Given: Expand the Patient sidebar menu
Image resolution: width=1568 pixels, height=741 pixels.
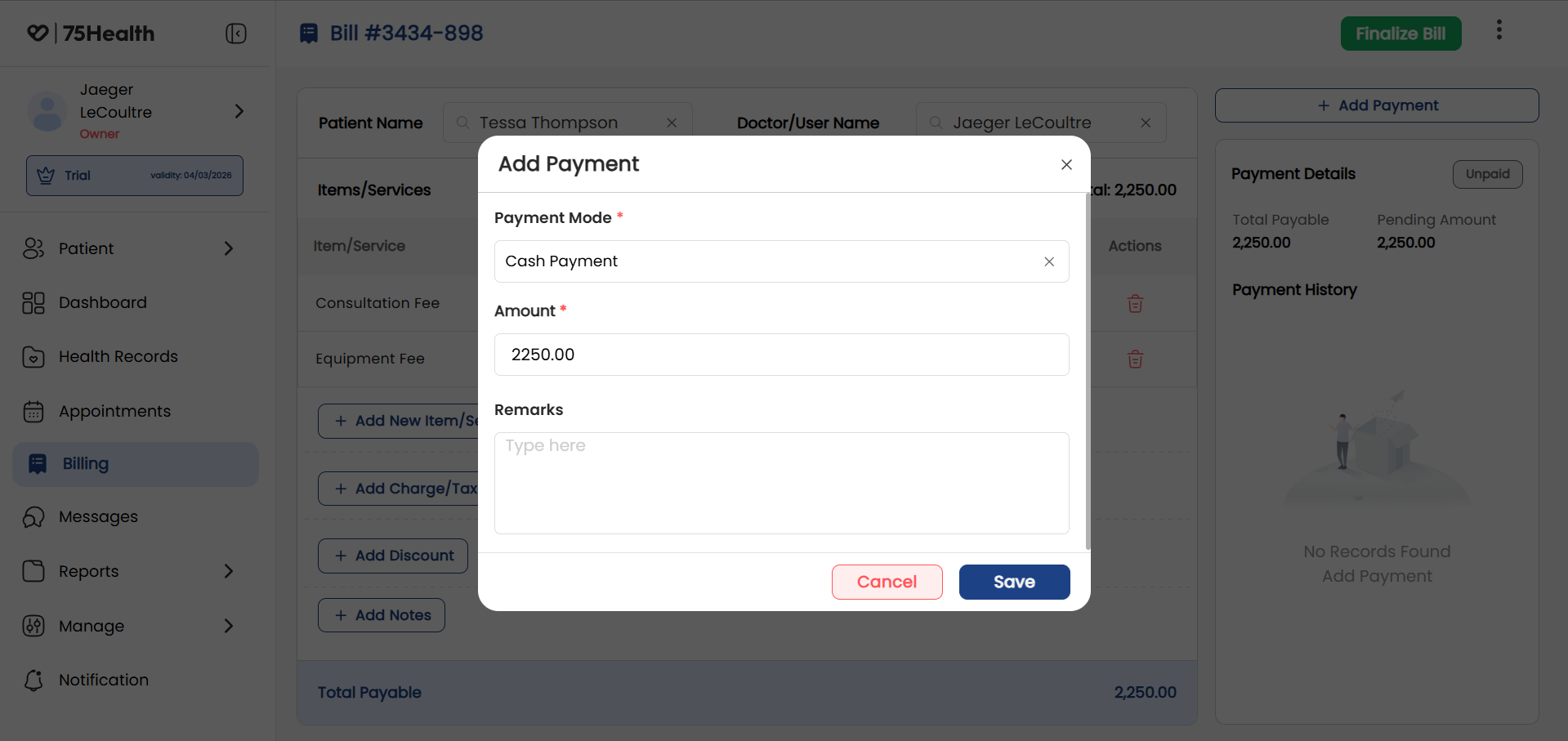Looking at the screenshot, I should [229, 248].
